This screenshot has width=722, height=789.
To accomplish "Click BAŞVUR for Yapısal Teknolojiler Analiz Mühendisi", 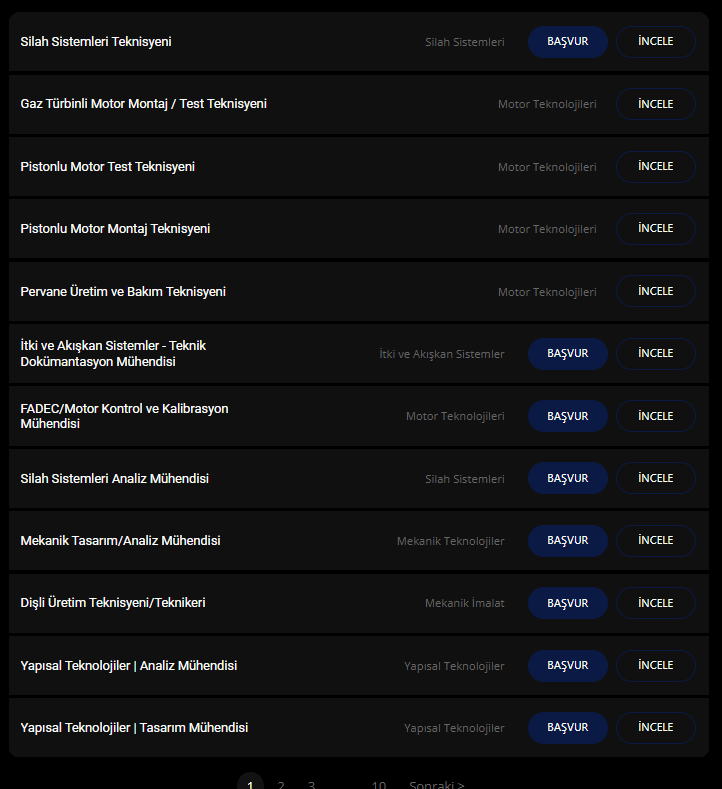I will pos(567,666).
